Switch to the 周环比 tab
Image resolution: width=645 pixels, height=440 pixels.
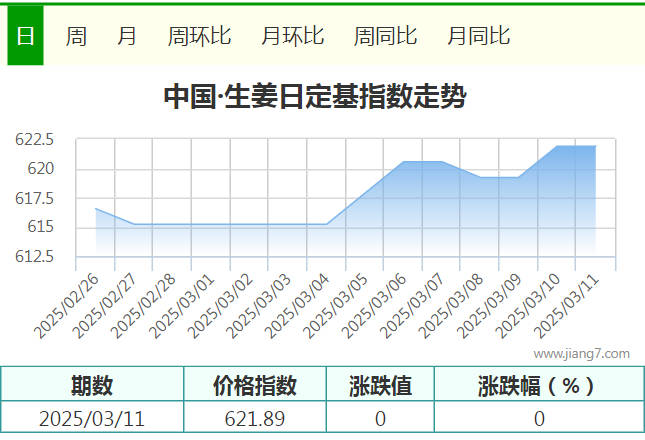point(199,37)
